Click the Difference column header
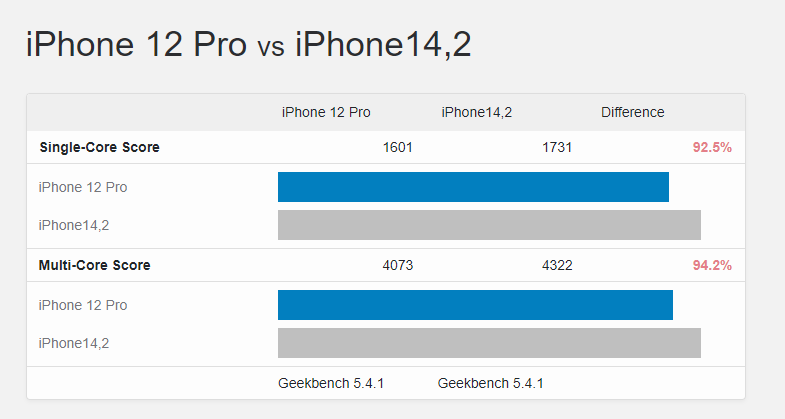This screenshot has width=785, height=419. [632, 112]
